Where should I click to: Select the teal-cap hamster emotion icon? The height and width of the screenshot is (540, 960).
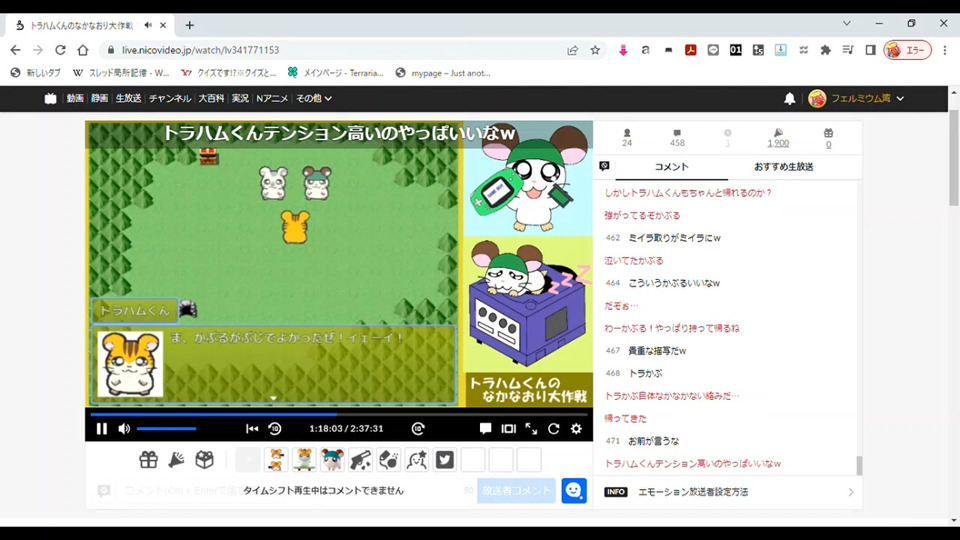332,460
